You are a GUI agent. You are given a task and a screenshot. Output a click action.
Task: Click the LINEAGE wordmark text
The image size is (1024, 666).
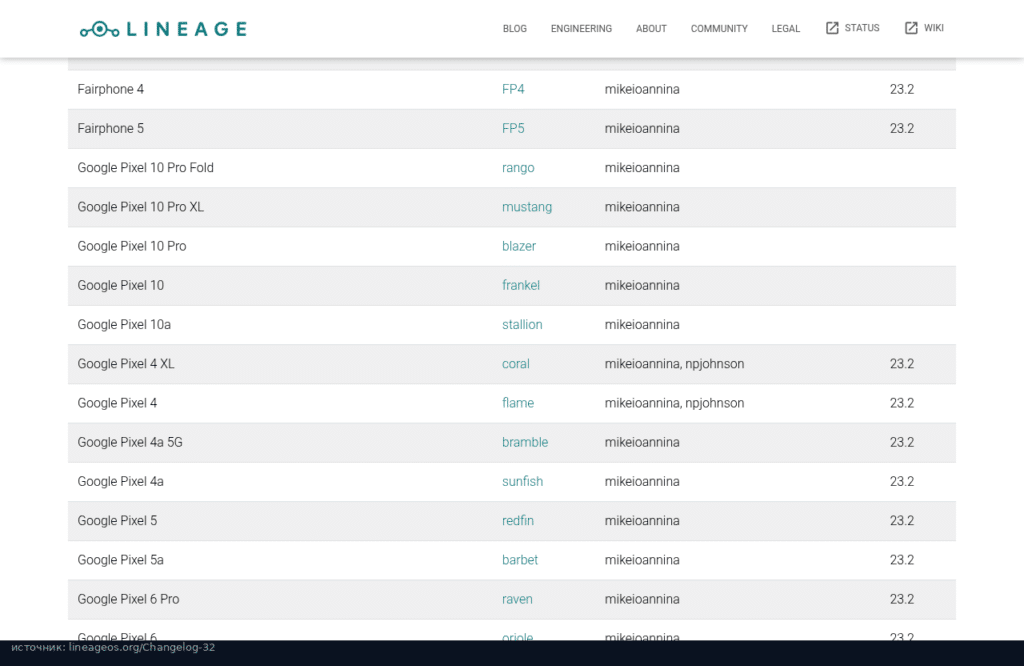click(187, 29)
